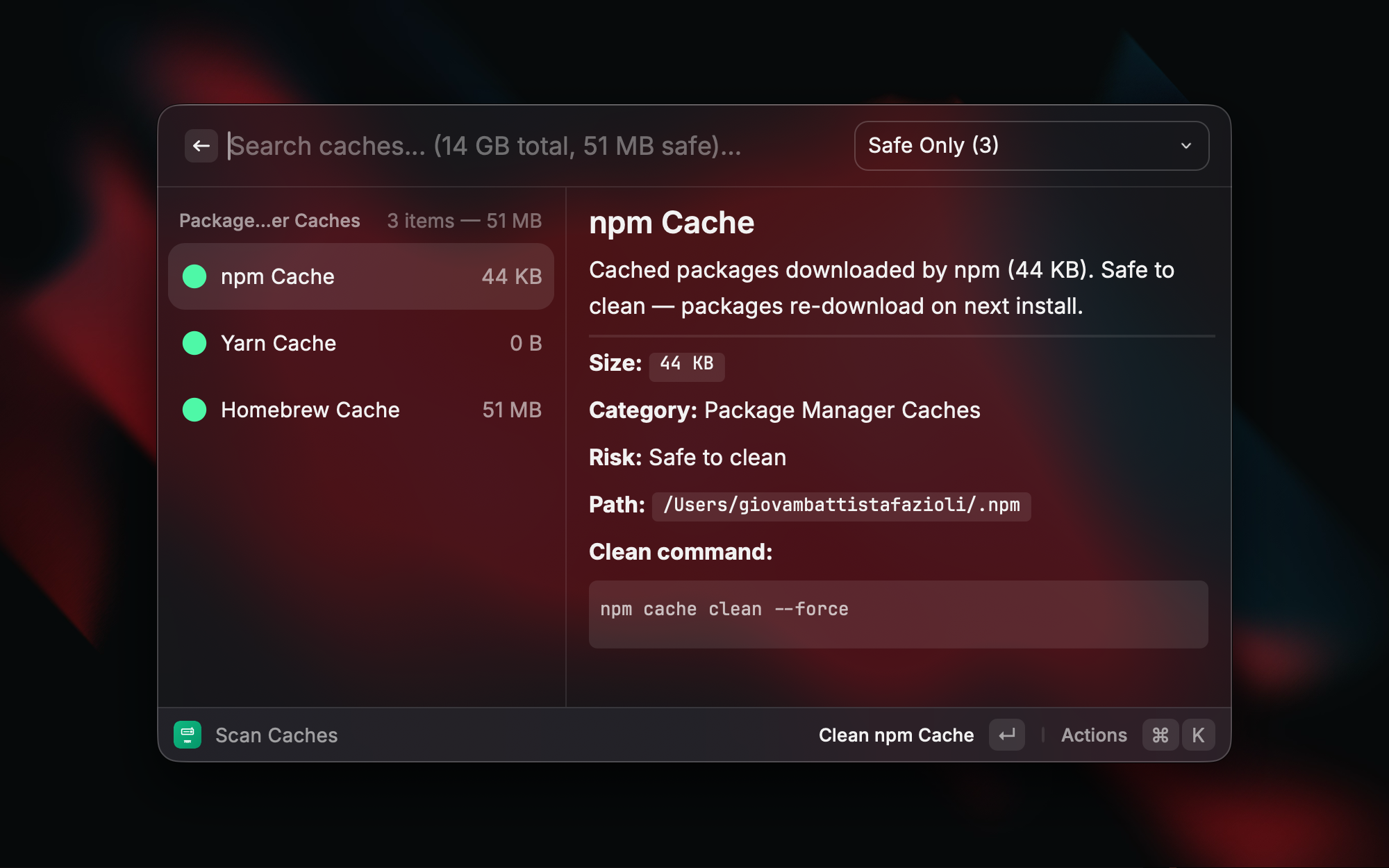Click the Command key icon
The width and height of the screenshot is (1389, 868).
tap(1160, 735)
